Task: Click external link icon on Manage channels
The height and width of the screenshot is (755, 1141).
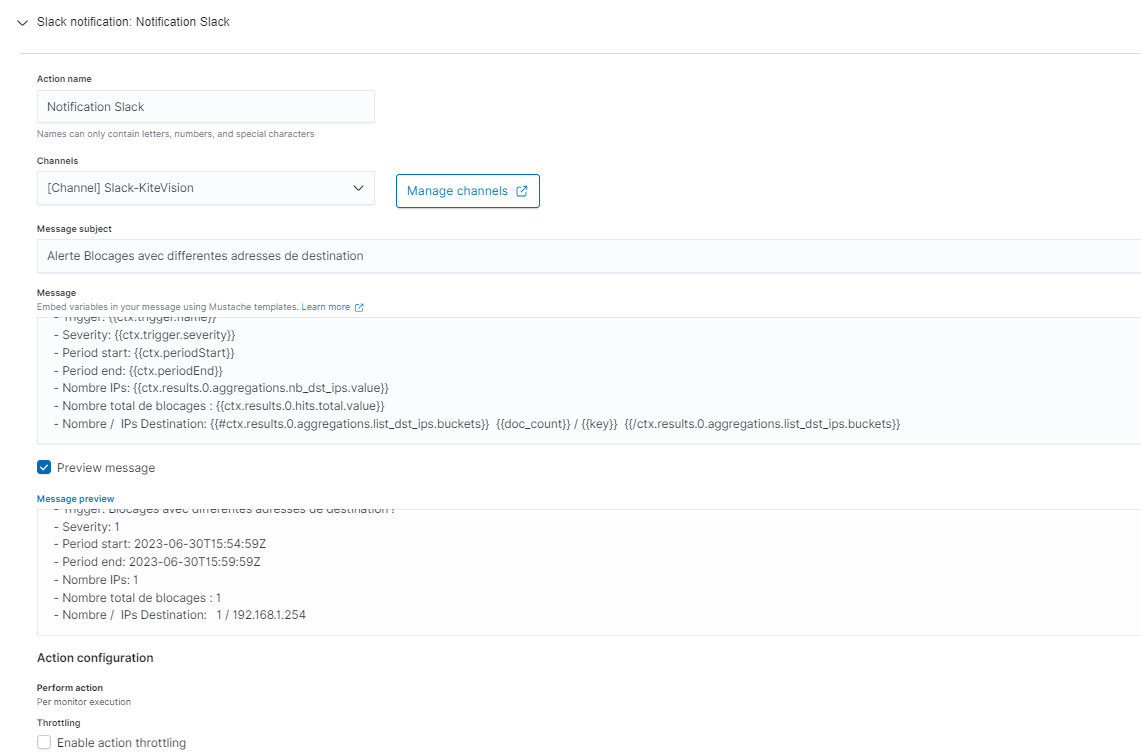Action: (x=521, y=191)
